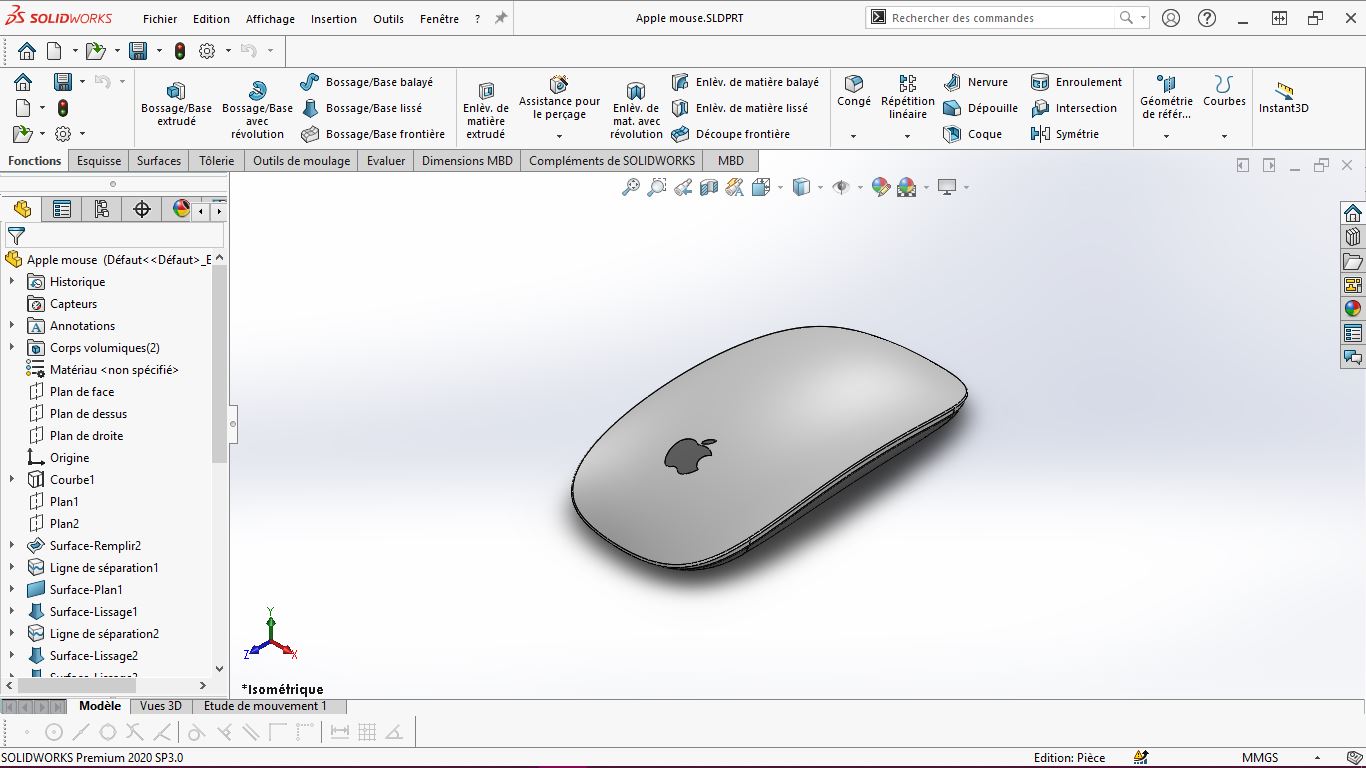Open Géométrie de référence tool
Viewport: 1366px width, 768px height.
1166,97
